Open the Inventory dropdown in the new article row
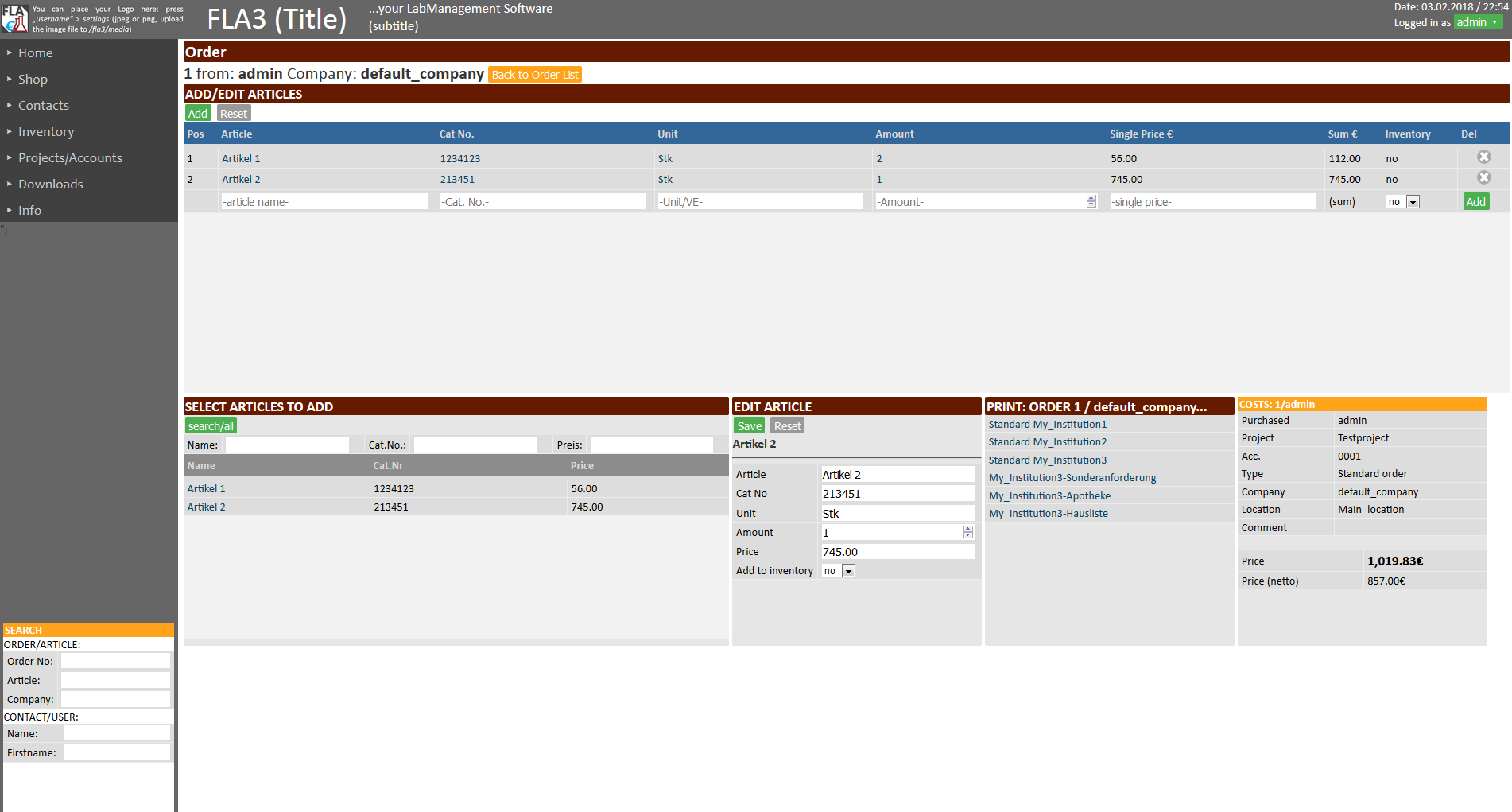The height and width of the screenshot is (812, 1512). coord(1413,201)
